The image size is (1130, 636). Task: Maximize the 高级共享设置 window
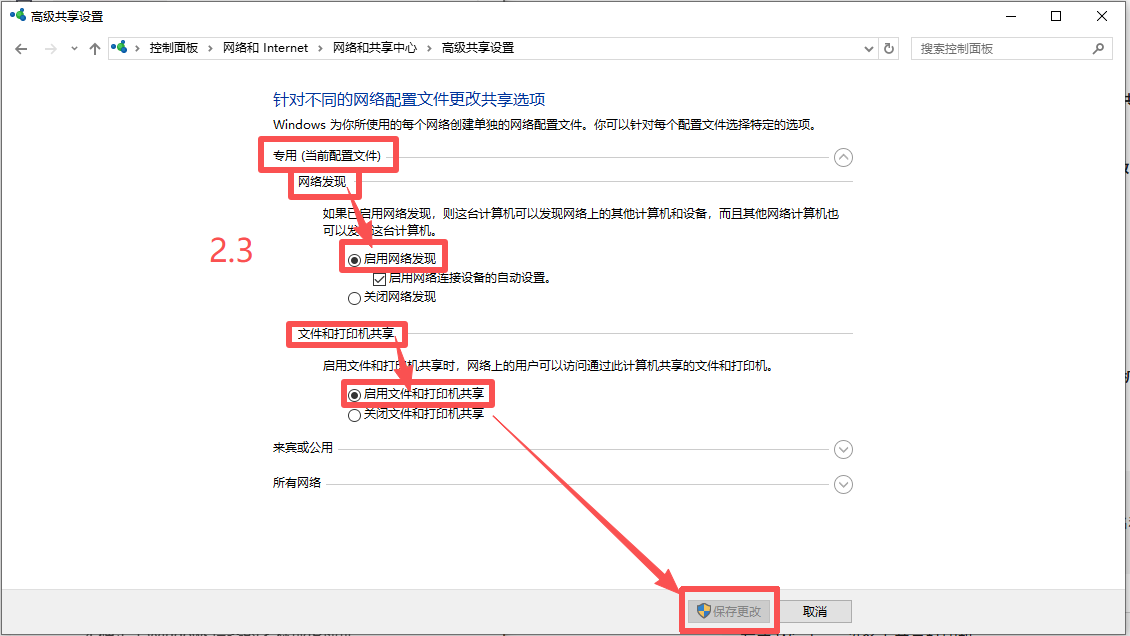pyautogui.click(x=1056, y=16)
